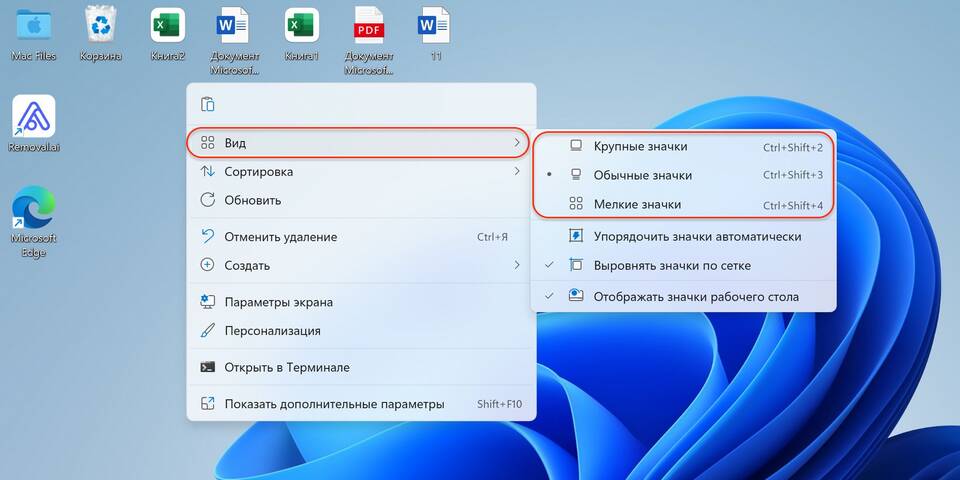The width and height of the screenshot is (960, 480).
Task: Click the Word file named 11
Action: [435, 27]
